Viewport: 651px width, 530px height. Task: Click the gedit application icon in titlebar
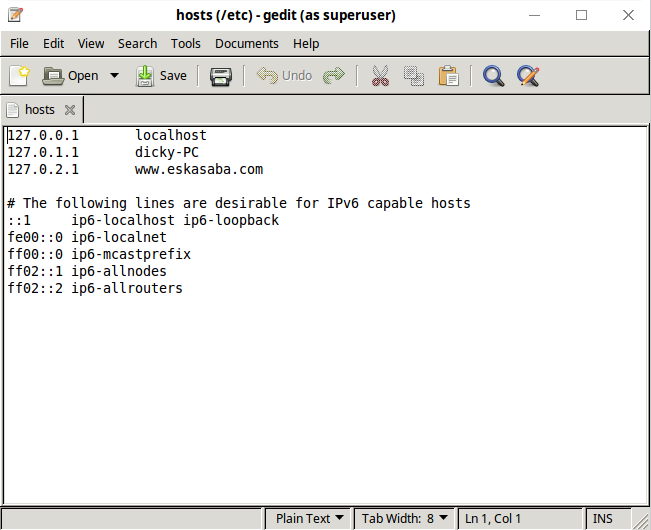pyautogui.click(x=15, y=15)
